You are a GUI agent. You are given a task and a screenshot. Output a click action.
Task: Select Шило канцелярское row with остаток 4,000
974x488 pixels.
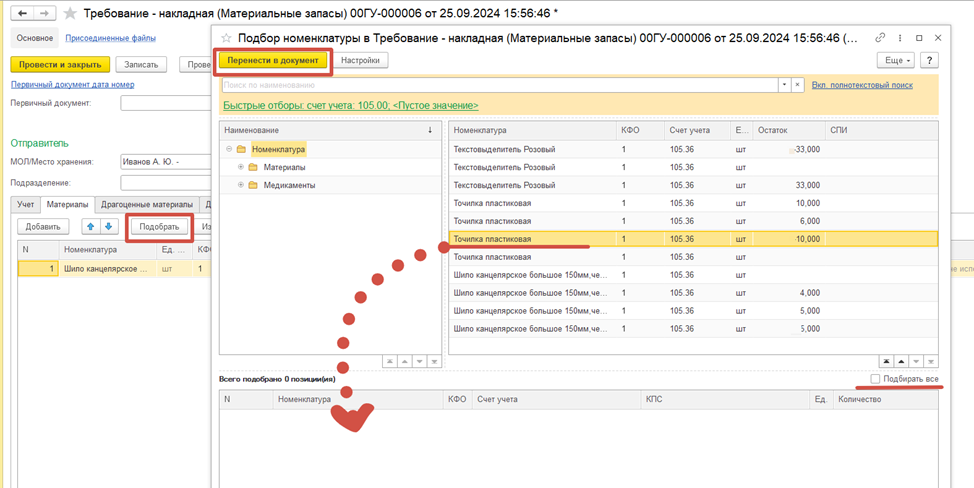(x=693, y=293)
